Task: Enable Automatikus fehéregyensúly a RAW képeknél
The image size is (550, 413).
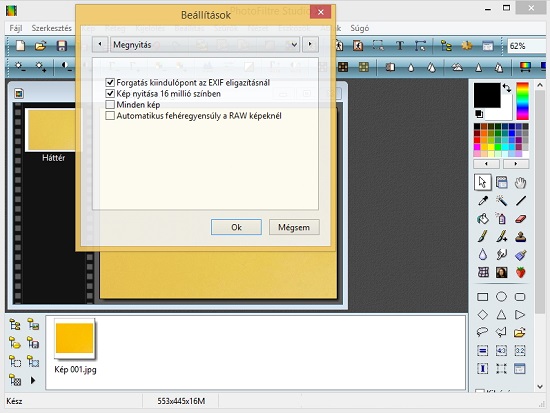Action: point(110,115)
